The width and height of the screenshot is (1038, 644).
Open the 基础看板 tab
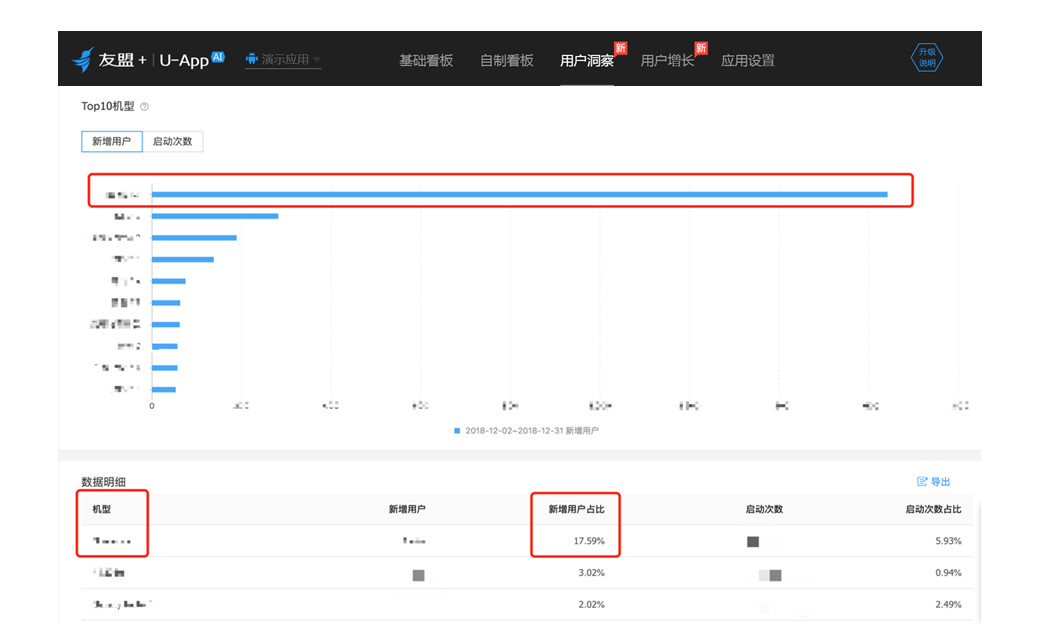pos(426,60)
